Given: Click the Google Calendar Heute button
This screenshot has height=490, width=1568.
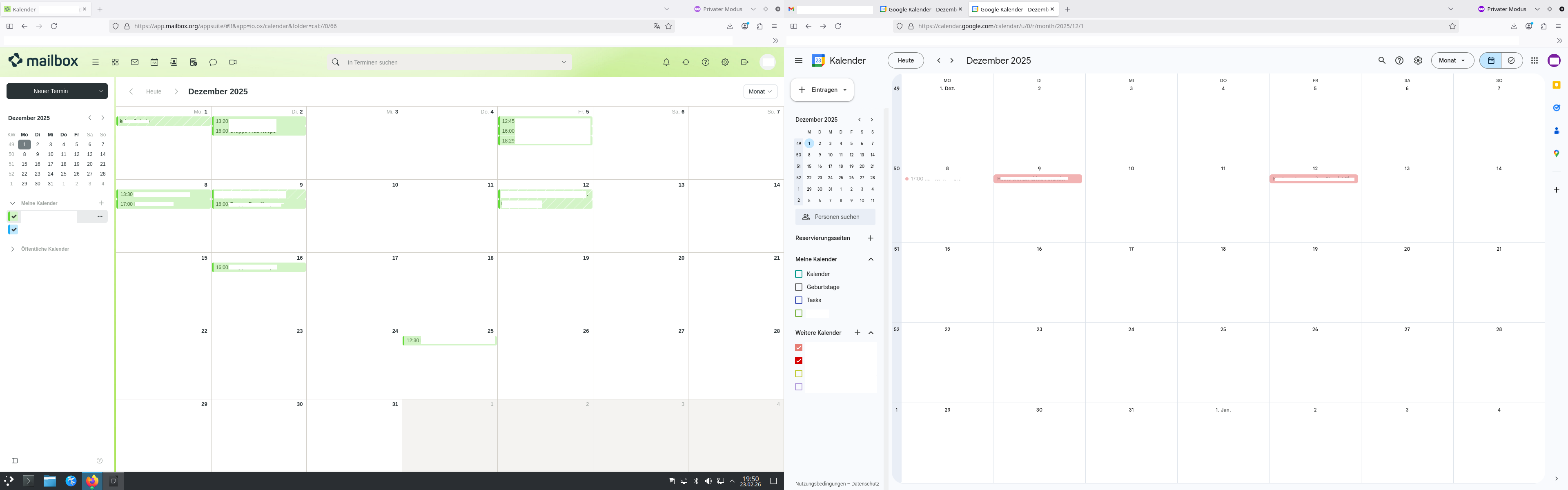Looking at the screenshot, I should click(x=905, y=60).
